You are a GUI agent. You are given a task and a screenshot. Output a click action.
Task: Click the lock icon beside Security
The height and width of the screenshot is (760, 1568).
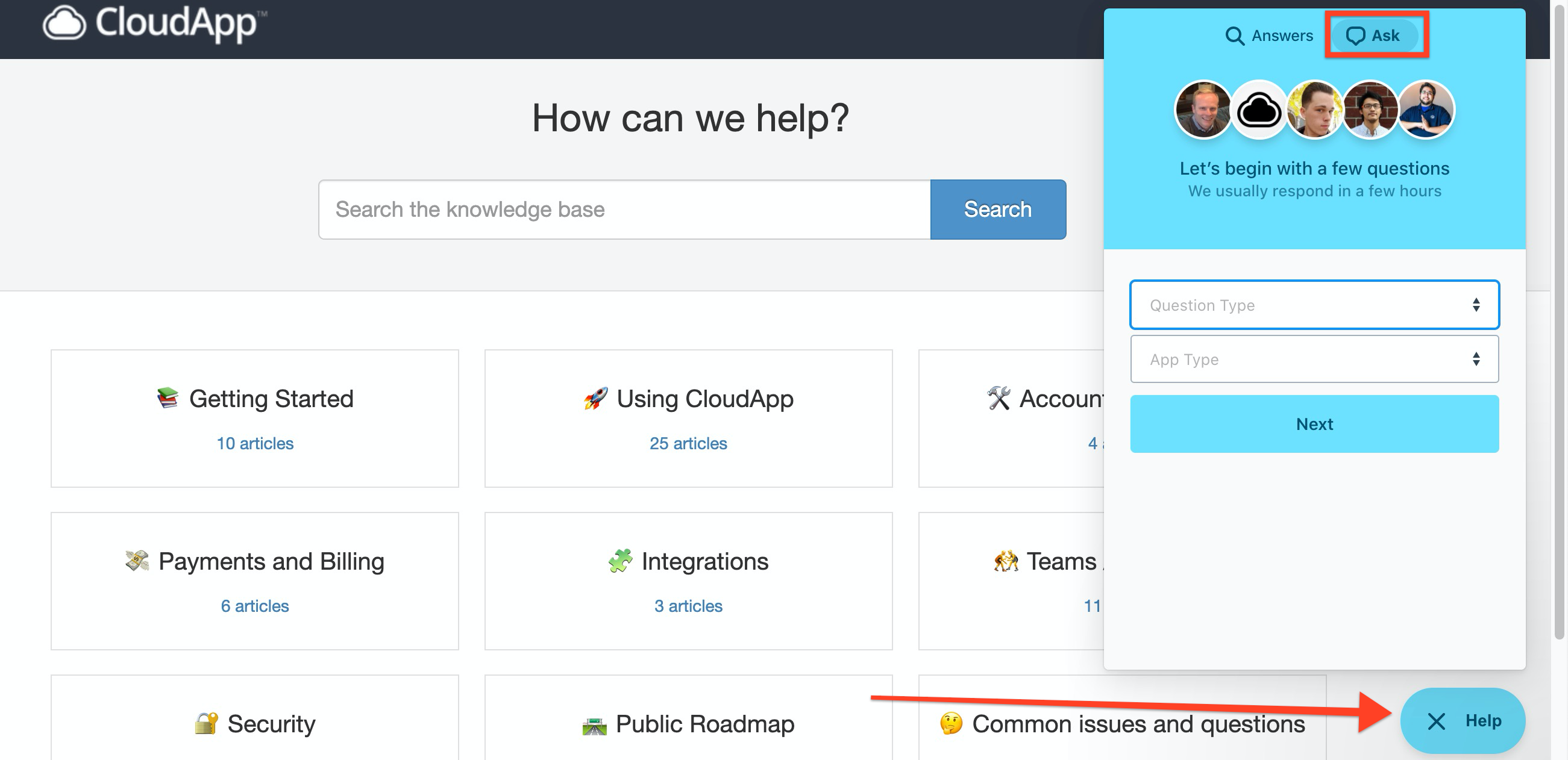click(206, 723)
